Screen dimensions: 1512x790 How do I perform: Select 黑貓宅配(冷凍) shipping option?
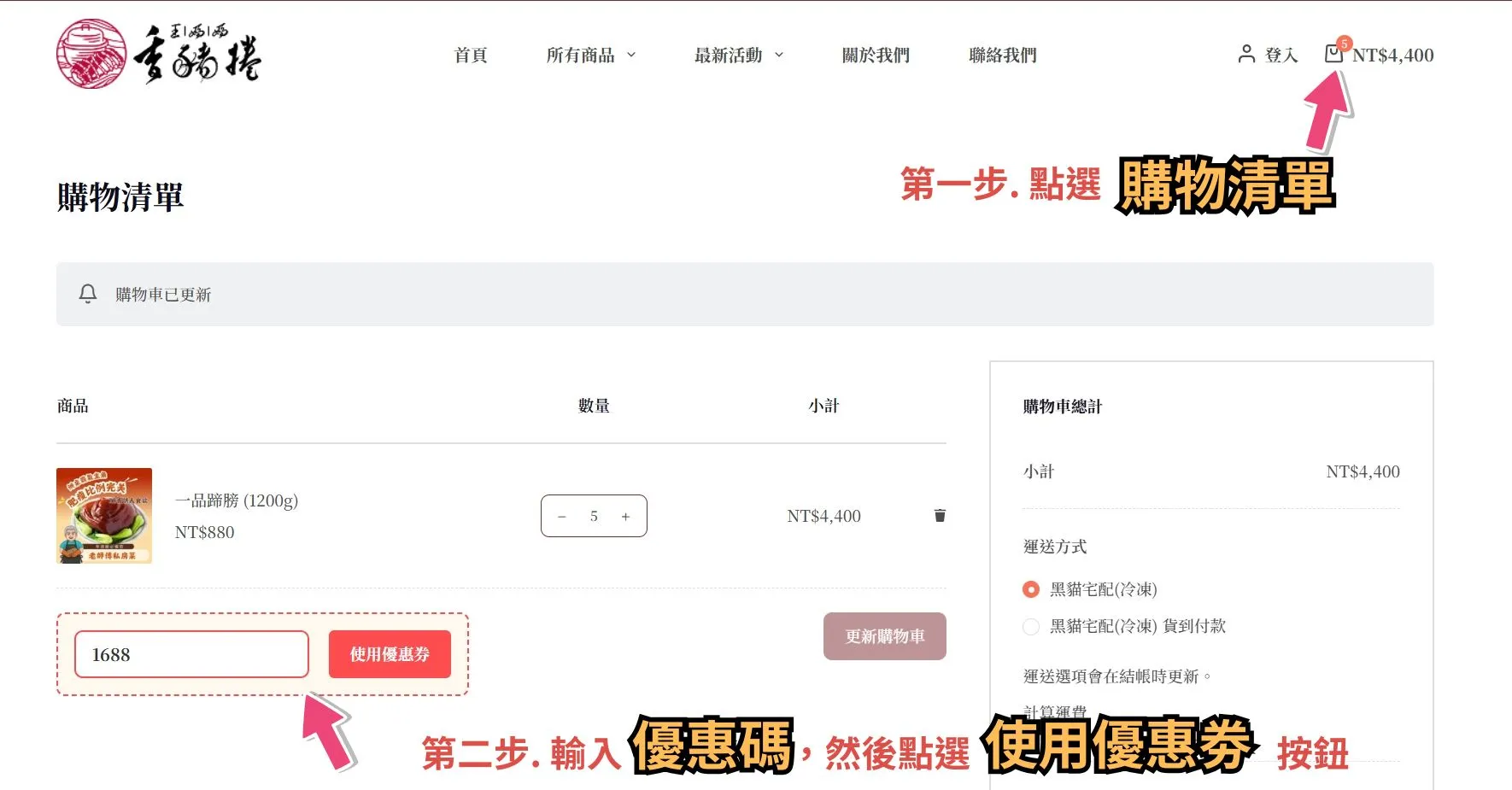(x=1031, y=589)
